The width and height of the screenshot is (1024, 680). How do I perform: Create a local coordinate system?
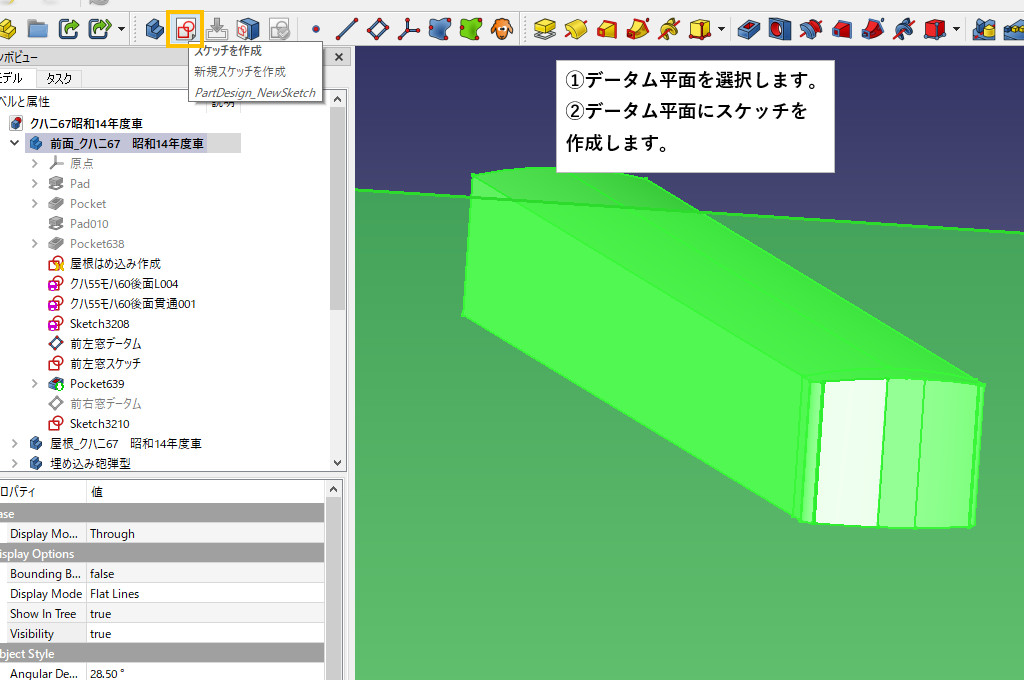click(409, 29)
